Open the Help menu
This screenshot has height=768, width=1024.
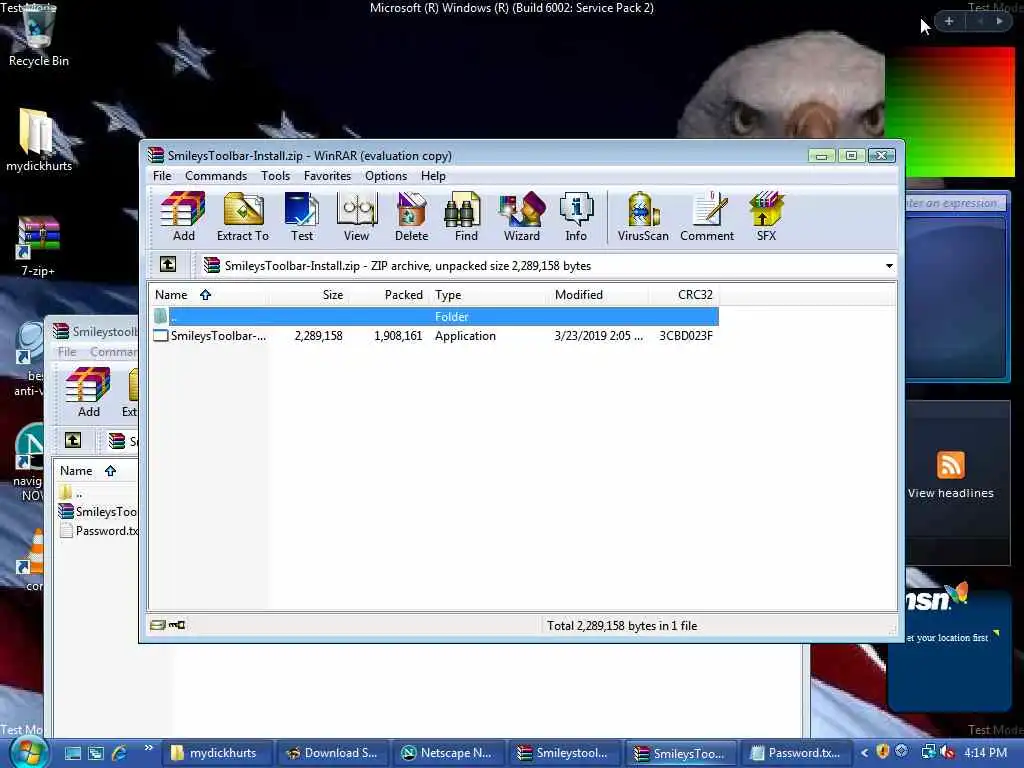[433, 176]
